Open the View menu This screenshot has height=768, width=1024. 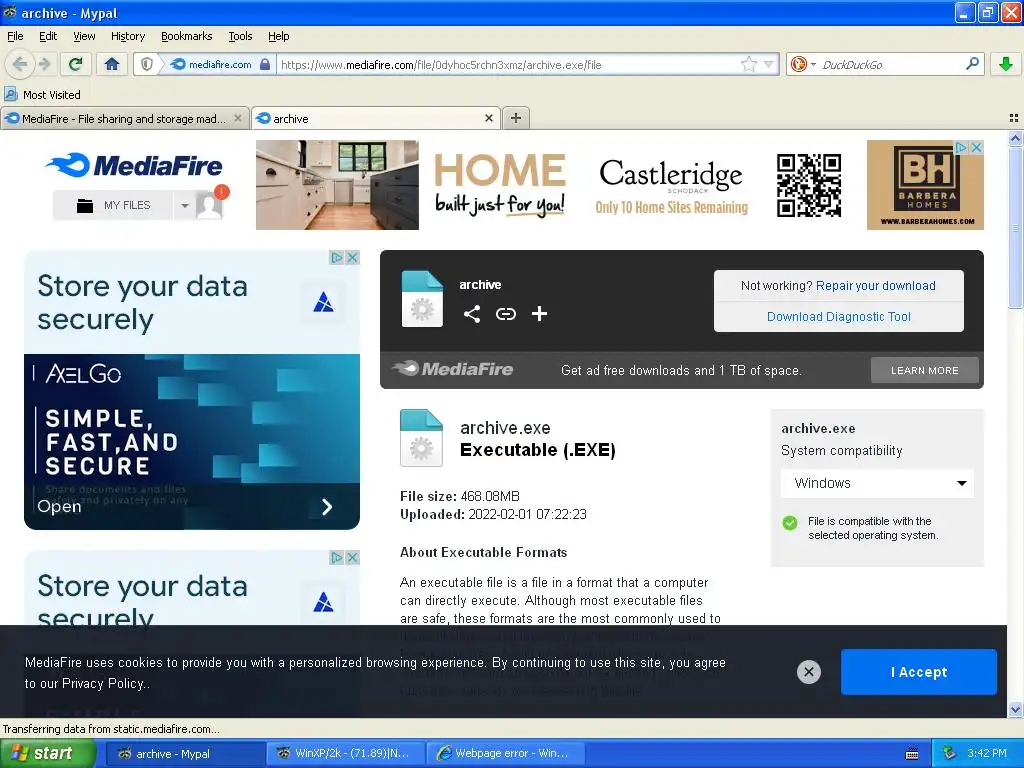point(84,36)
